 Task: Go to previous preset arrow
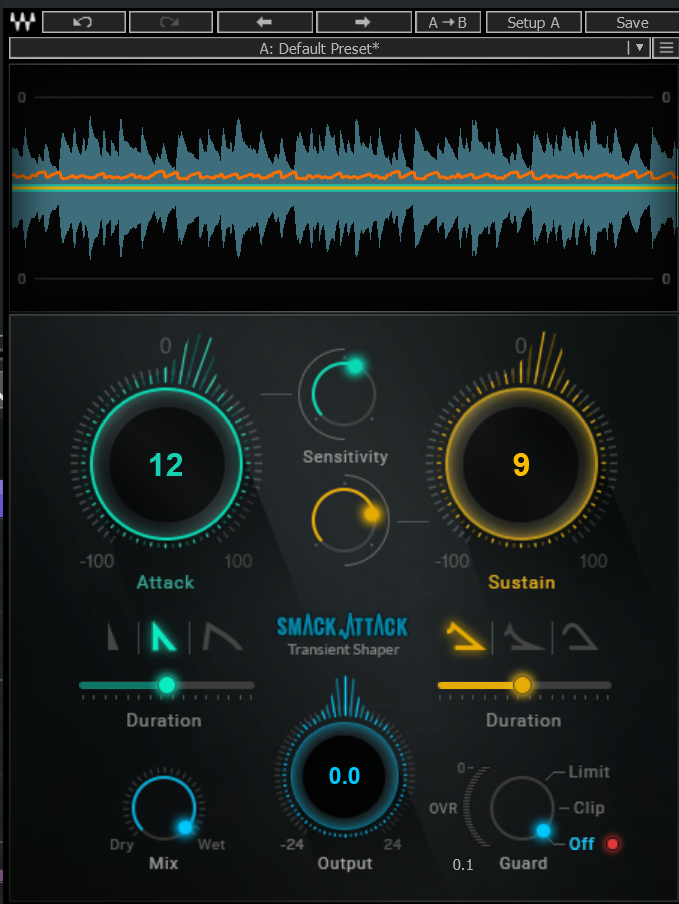(265, 22)
